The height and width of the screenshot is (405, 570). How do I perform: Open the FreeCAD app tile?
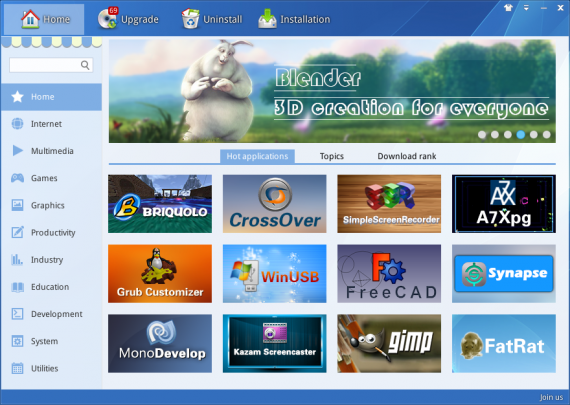tap(389, 273)
